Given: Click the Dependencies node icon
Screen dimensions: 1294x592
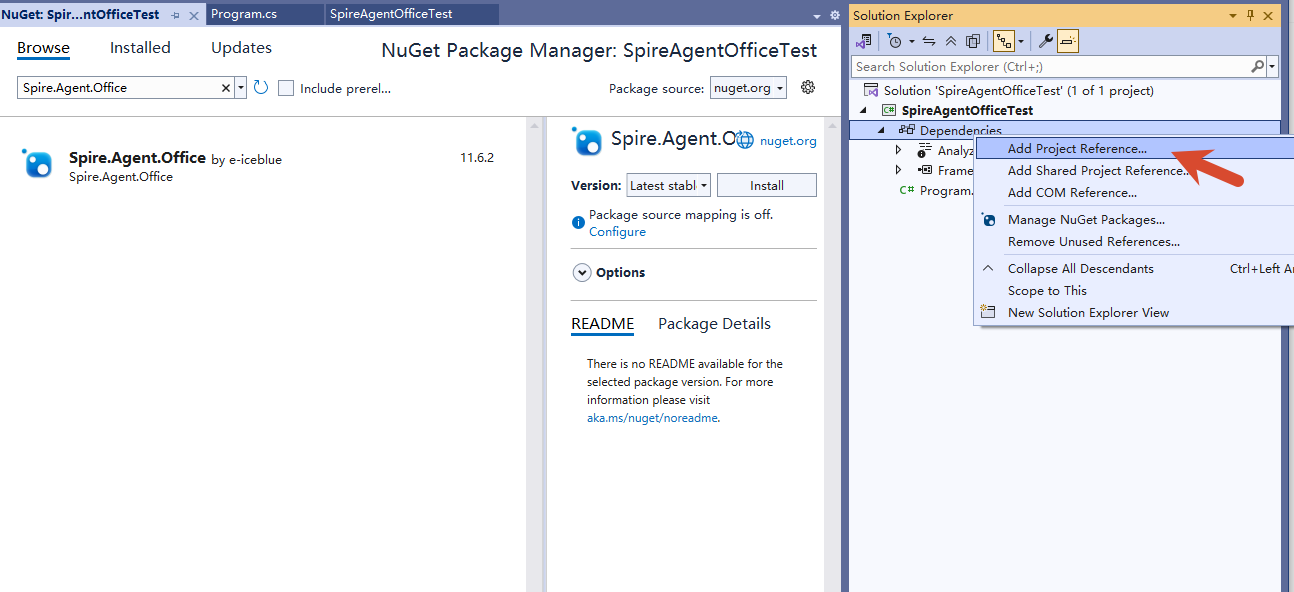Looking at the screenshot, I should [907, 130].
